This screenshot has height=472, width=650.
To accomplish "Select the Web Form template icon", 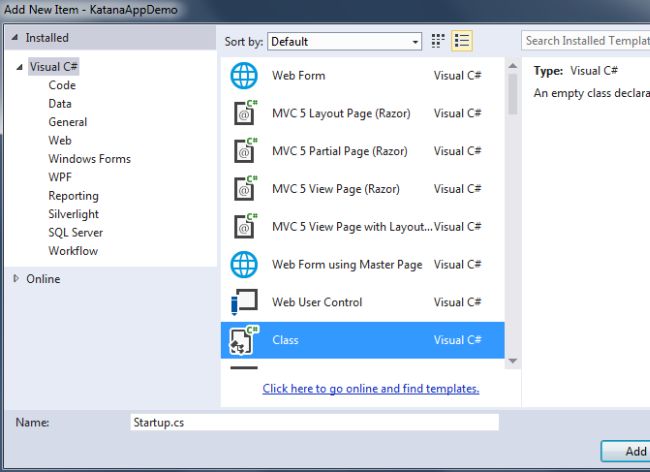I will click(244, 75).
